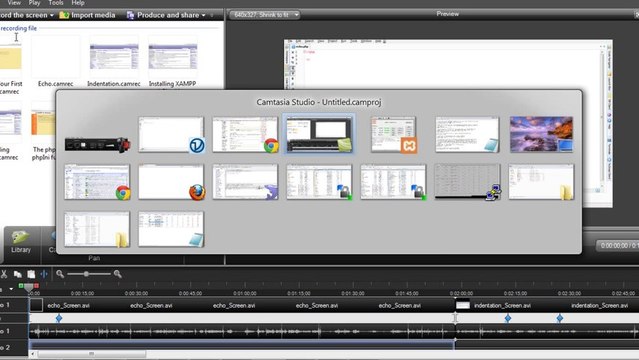Screen dimensions: 639x360
Task: Click the green selection-start marker on playhead
Action: (21, 286)
